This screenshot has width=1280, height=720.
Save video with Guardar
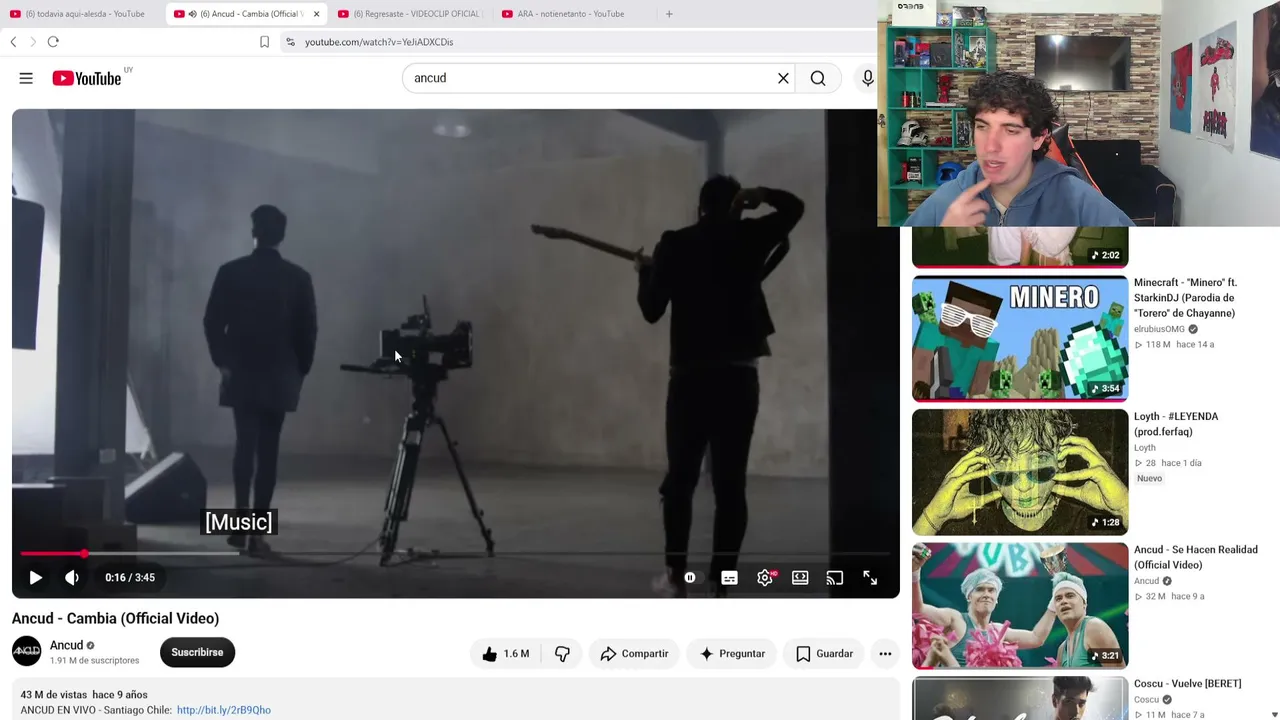(x=825, y=654)
